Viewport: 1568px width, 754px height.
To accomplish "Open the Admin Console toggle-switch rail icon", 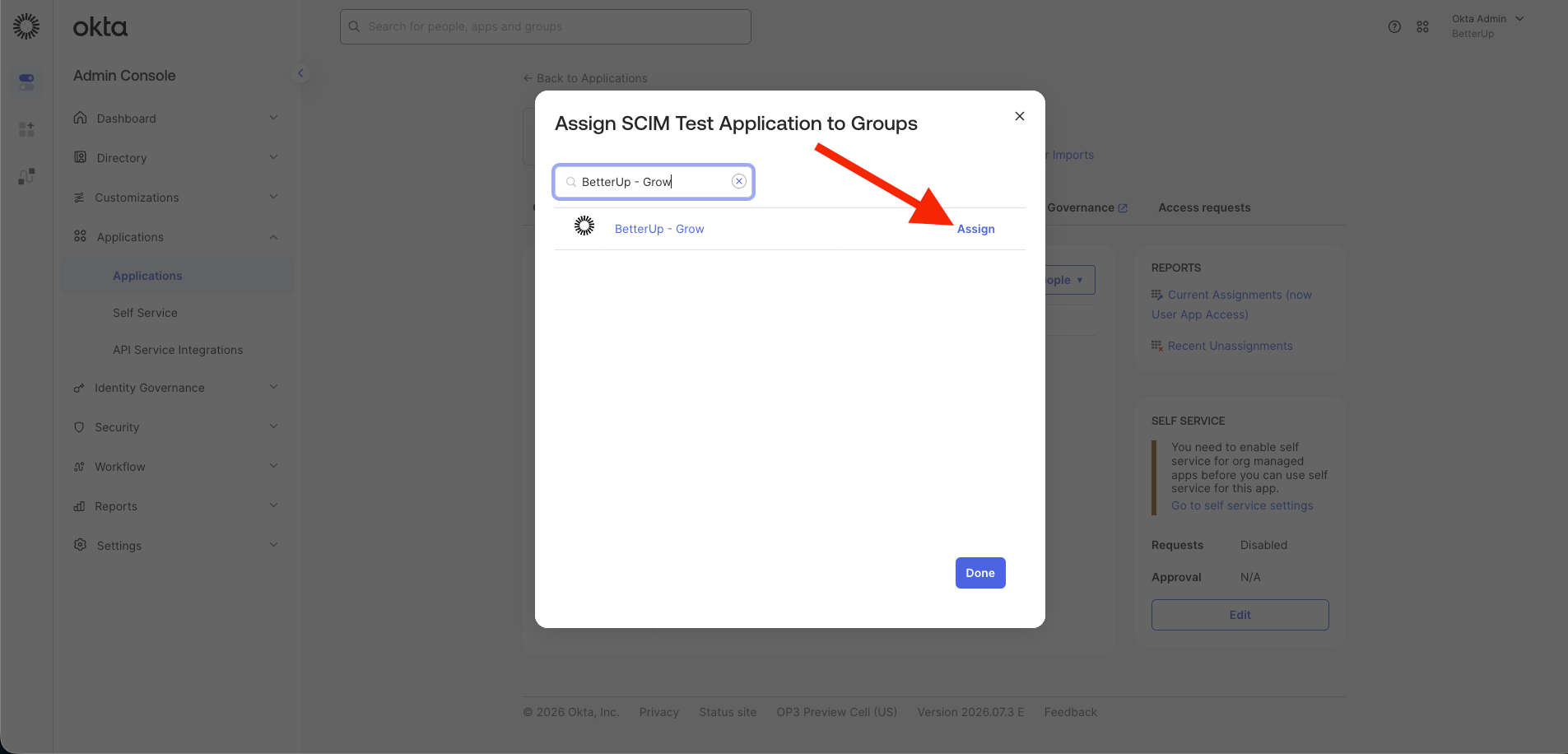I will pyautogui.click(x=26, y=81).
